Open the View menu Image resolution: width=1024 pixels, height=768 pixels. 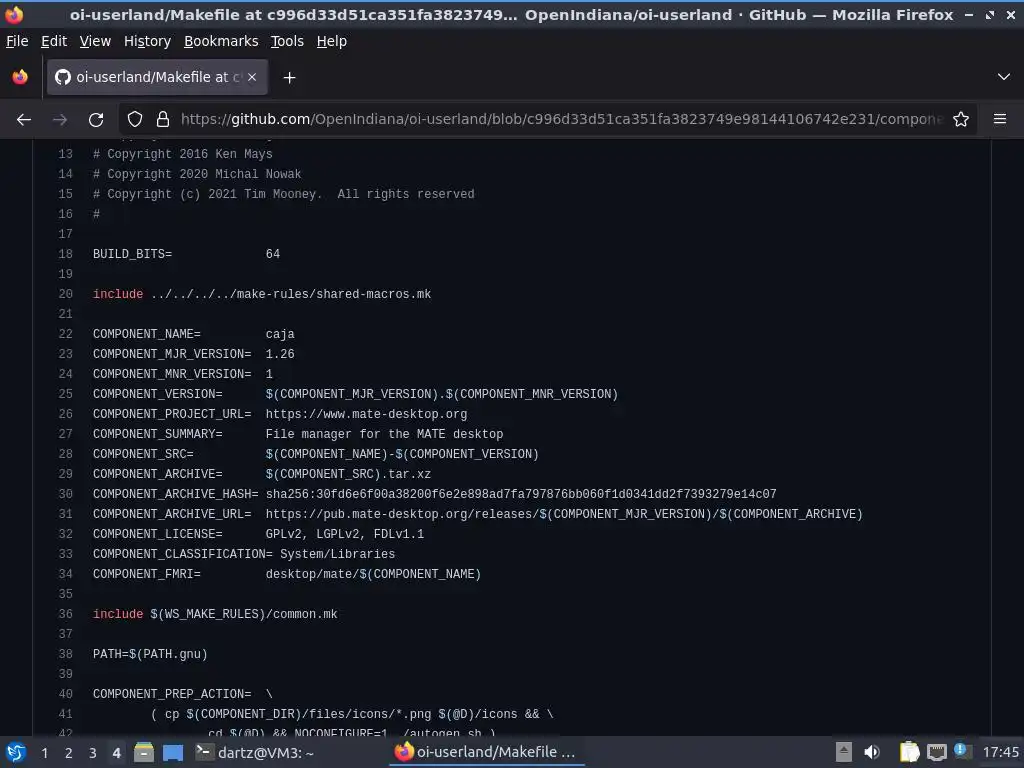(x=95, y=41)
